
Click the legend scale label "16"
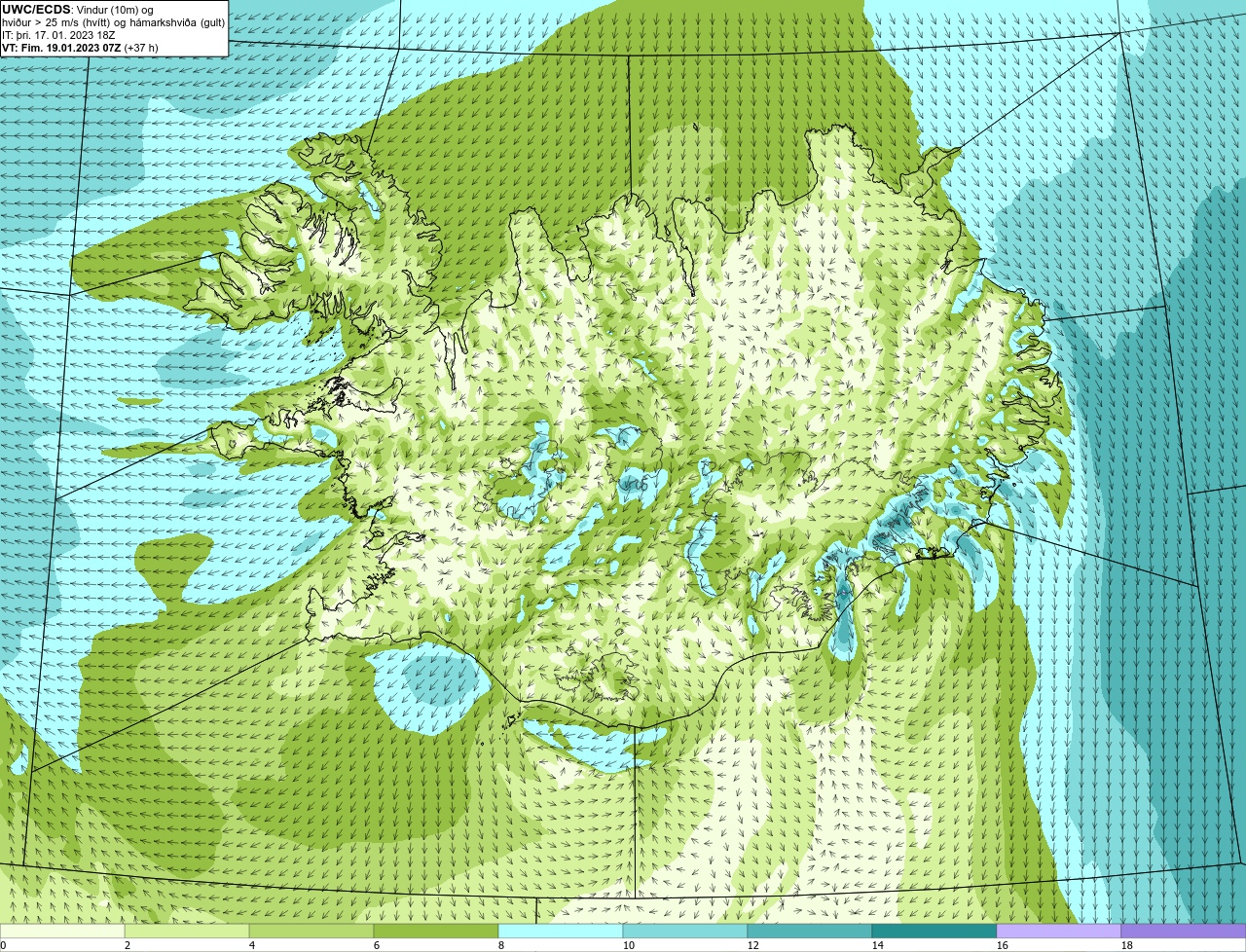[x=1003, y=945]
